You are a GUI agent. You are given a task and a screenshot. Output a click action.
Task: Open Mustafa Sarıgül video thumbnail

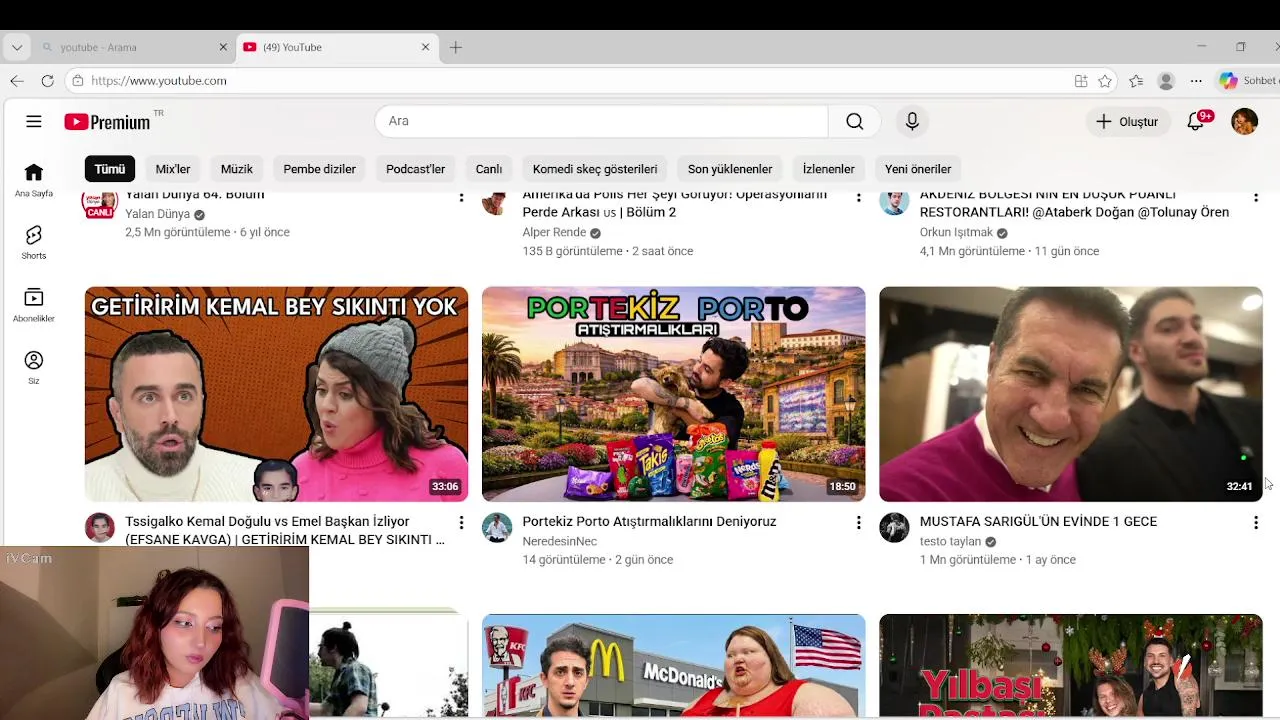coord(1070,394)
